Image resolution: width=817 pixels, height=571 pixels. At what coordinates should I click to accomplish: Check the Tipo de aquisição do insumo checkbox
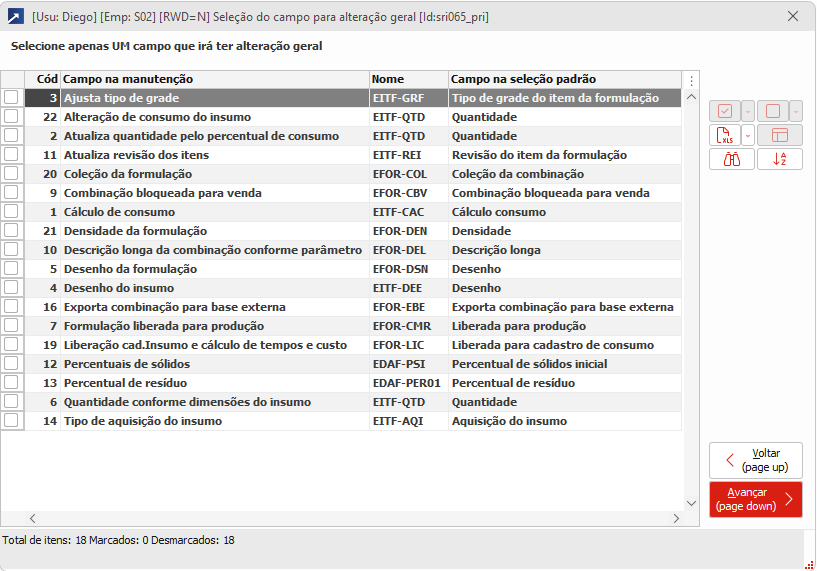click(11, 420)
